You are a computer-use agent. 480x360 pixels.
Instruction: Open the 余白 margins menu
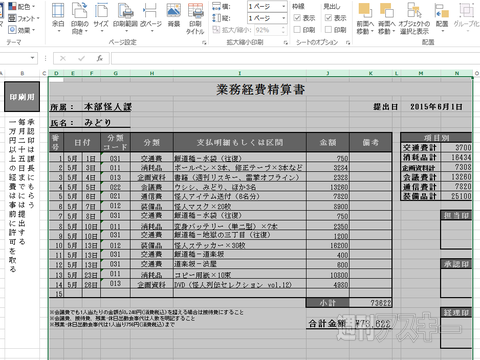pyautogui.click(x=58, y=18)
